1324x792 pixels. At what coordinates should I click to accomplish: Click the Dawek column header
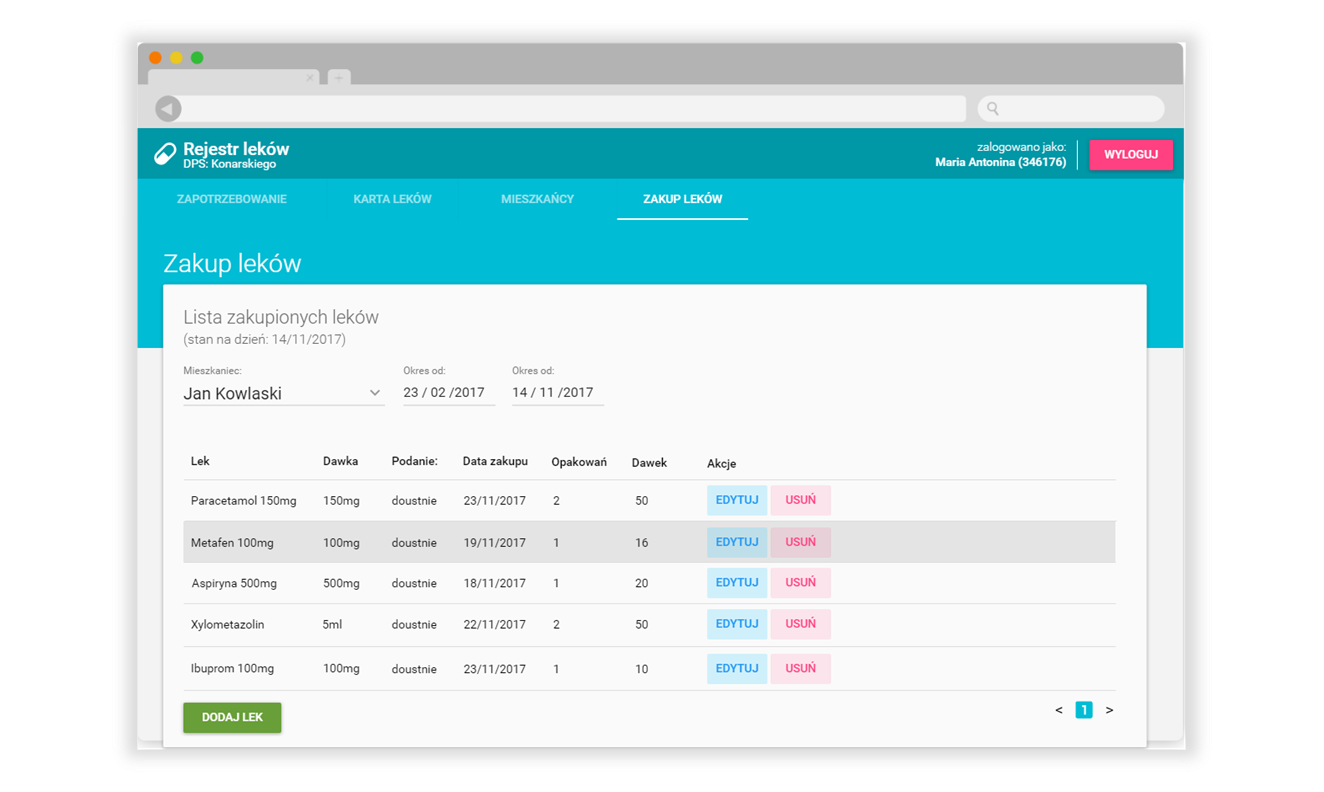[x=649, y=462]
